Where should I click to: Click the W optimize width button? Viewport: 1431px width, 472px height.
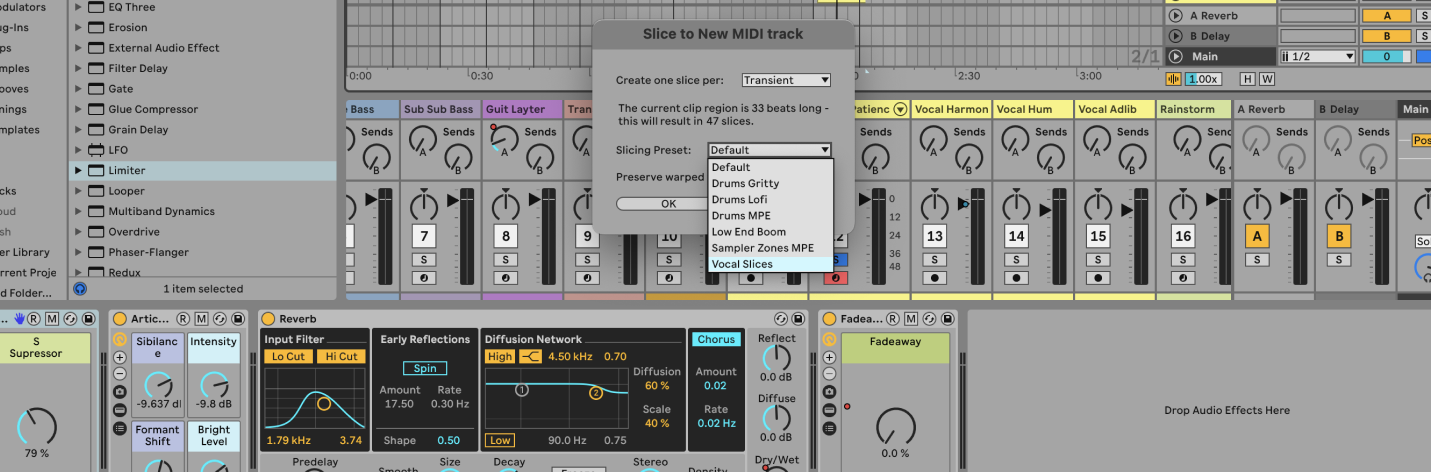click(1267, 79)
